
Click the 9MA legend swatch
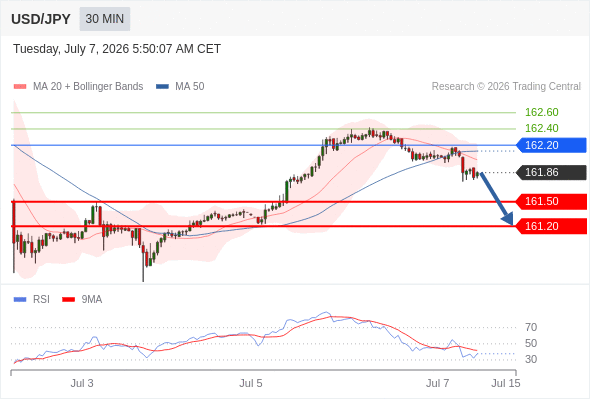click(68, 300)
